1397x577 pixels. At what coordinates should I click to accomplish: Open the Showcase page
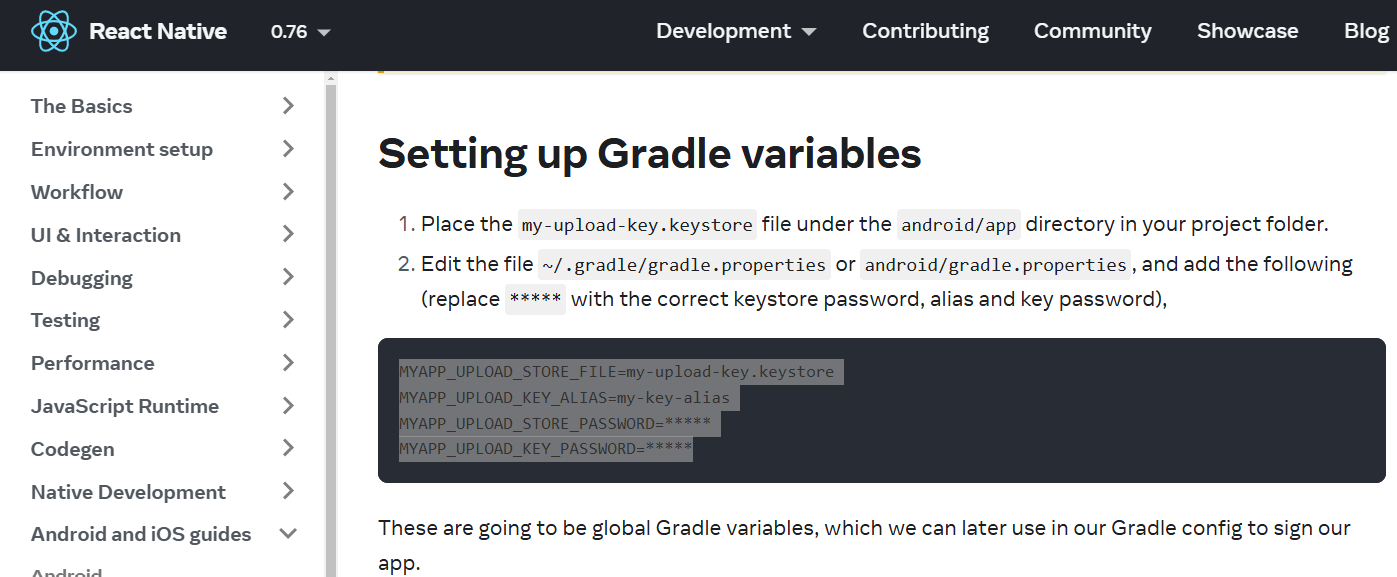click(x=1248, y=31)
